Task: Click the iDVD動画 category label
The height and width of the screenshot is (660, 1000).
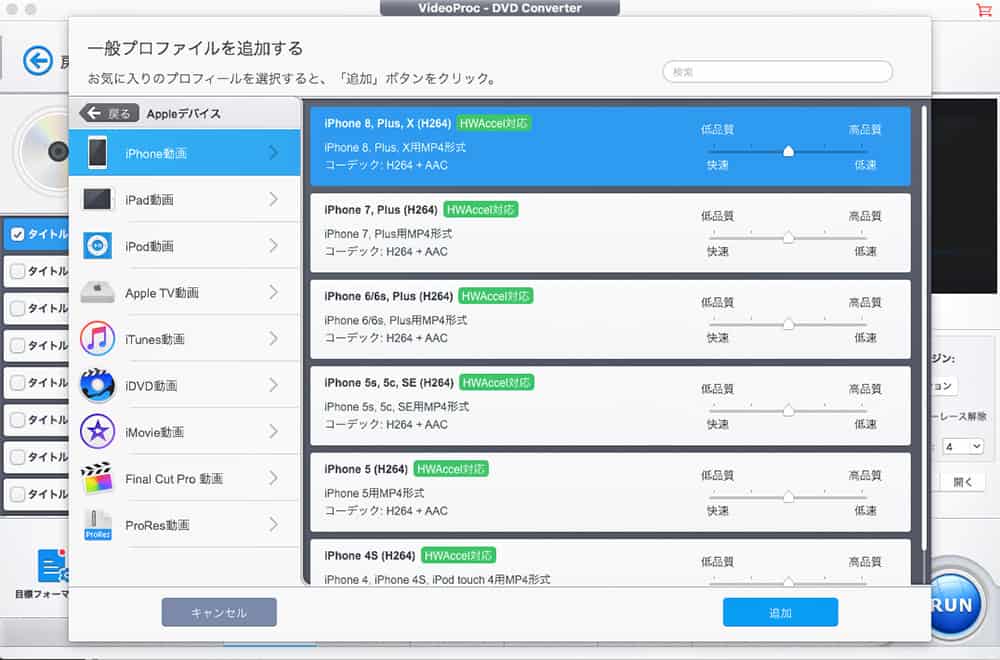Action: tap(151, 386)
